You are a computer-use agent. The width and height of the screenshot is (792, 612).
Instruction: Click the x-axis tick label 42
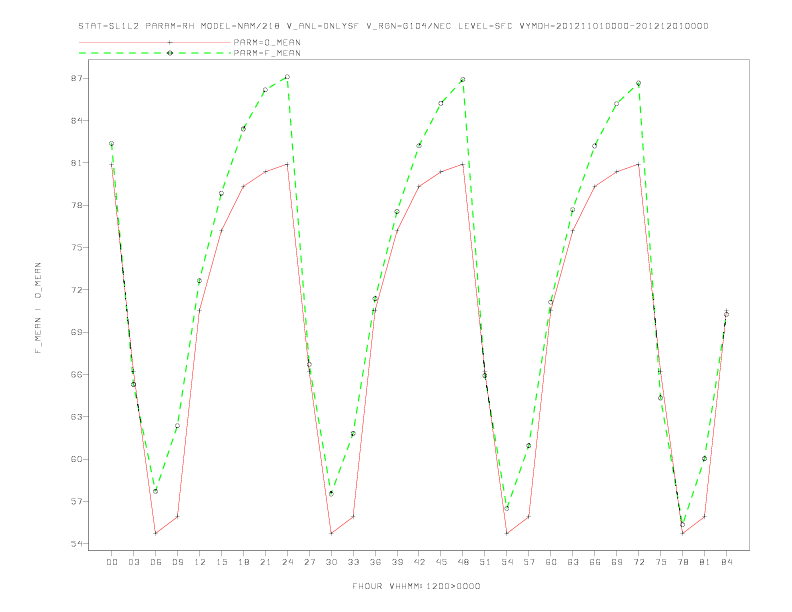click(419, 562)
